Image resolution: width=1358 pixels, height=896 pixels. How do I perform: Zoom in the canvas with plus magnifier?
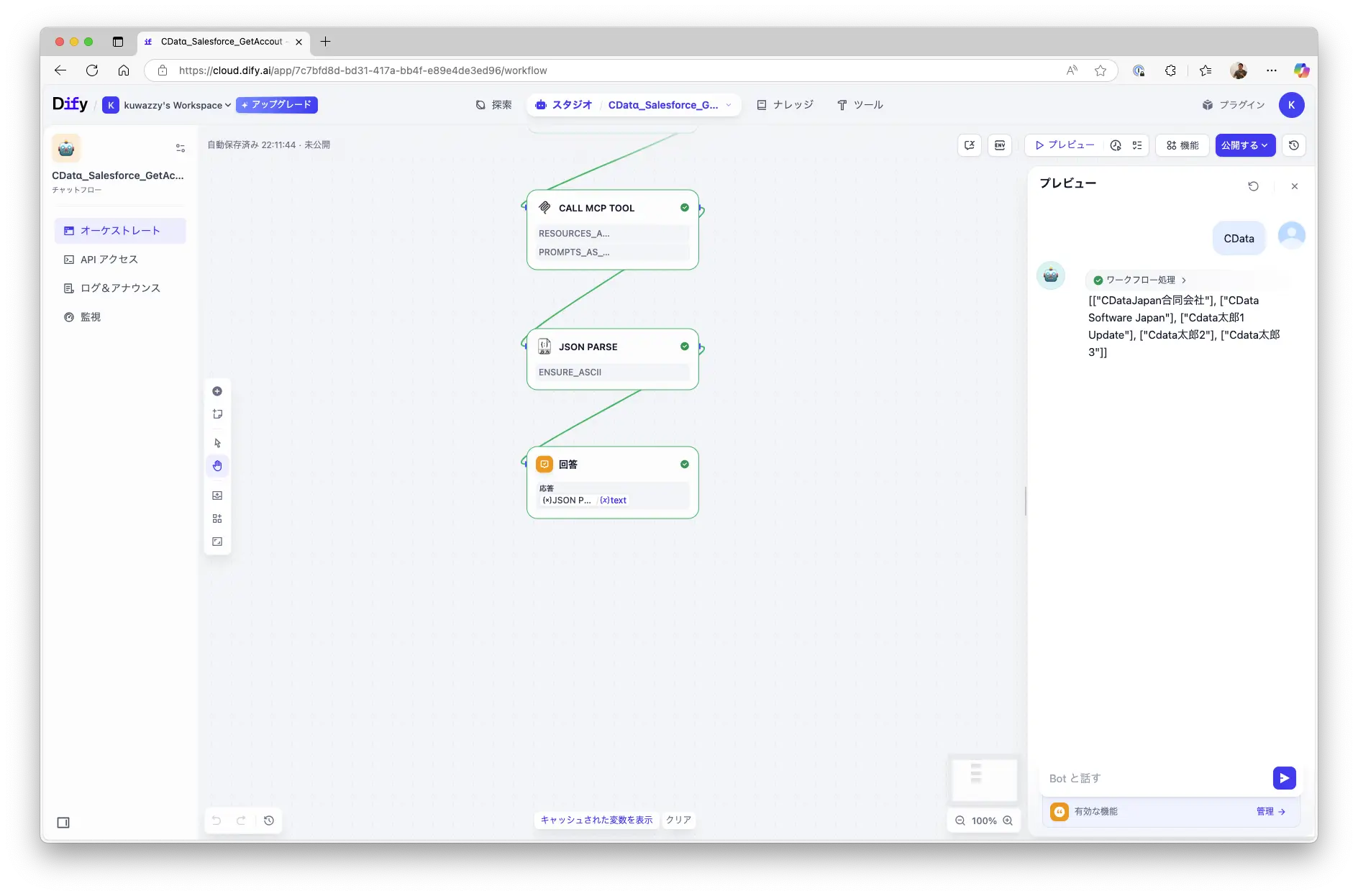(1008, 820)
